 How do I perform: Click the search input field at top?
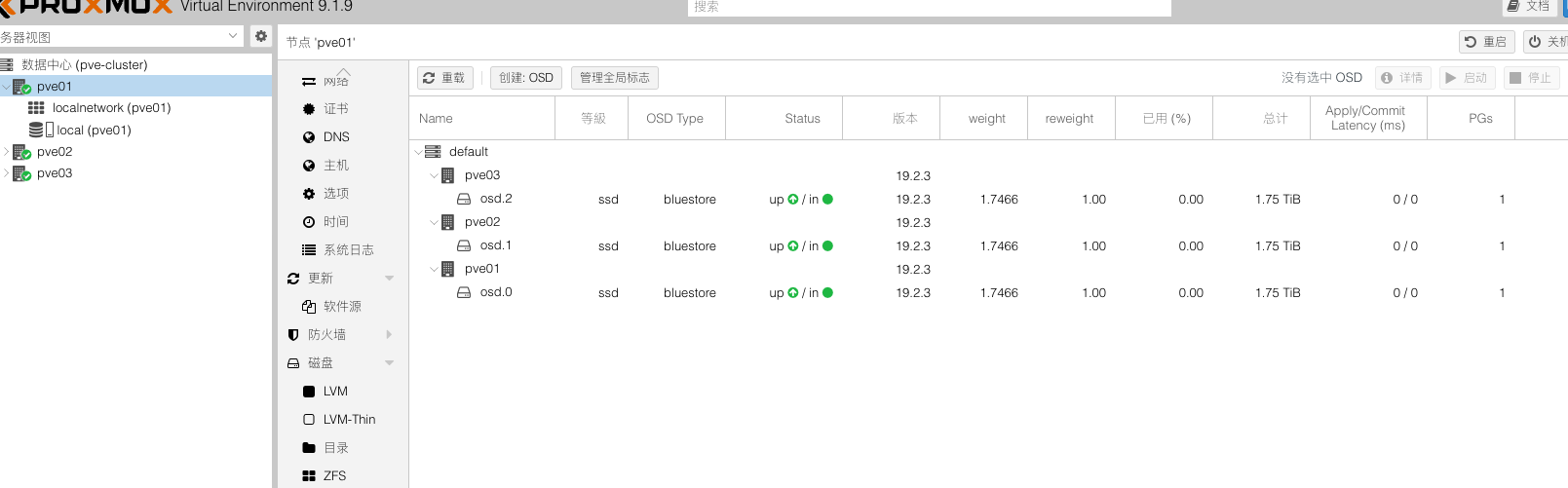929,8
